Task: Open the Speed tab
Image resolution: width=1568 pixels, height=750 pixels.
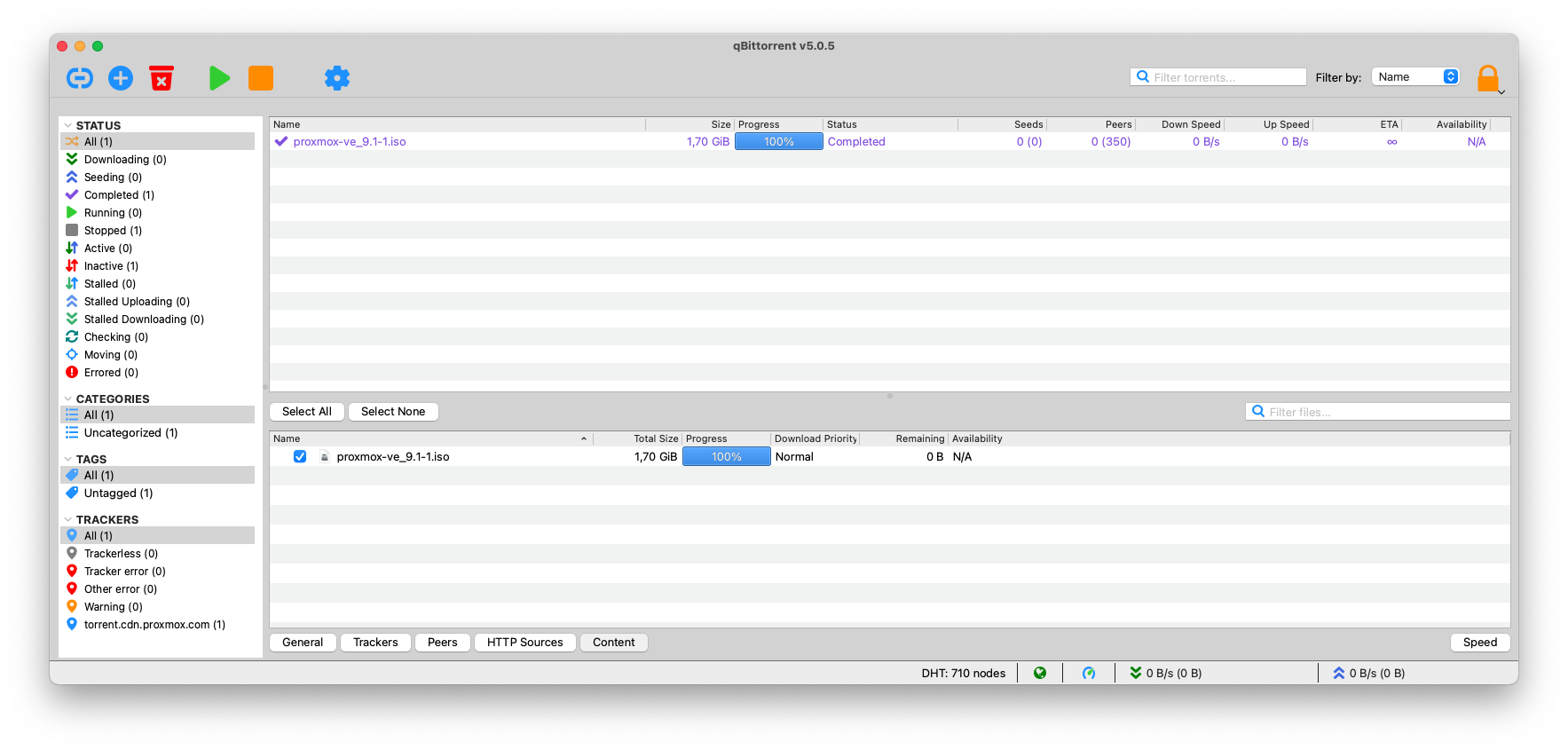Action: (x=1480, y=643)
